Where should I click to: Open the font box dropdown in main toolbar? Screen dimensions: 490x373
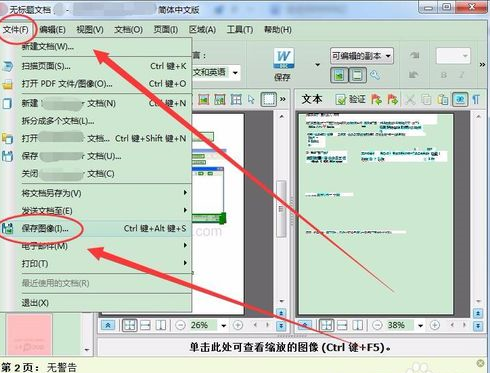click(465, 56)
